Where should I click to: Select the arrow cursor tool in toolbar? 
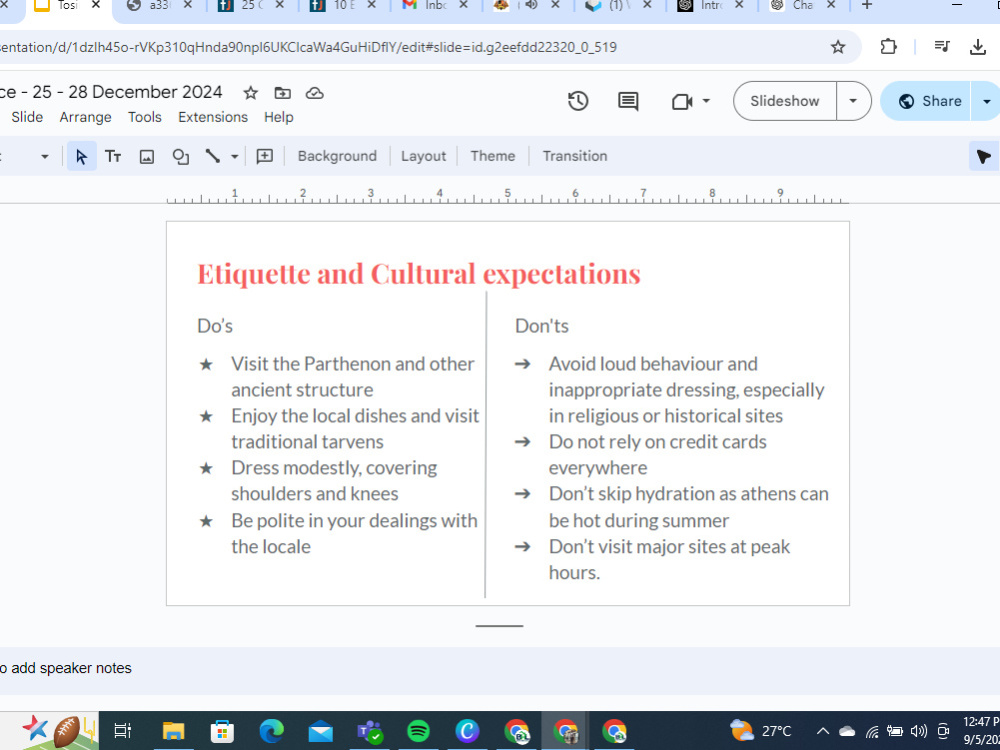point(82,156)
